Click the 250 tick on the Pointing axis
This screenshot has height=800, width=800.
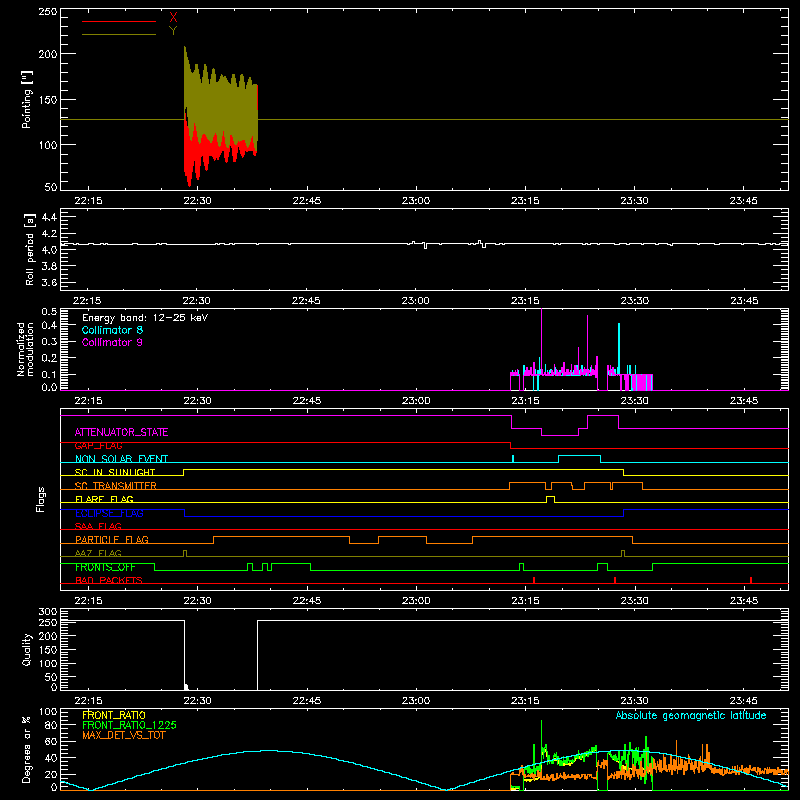tap(48, 12)
